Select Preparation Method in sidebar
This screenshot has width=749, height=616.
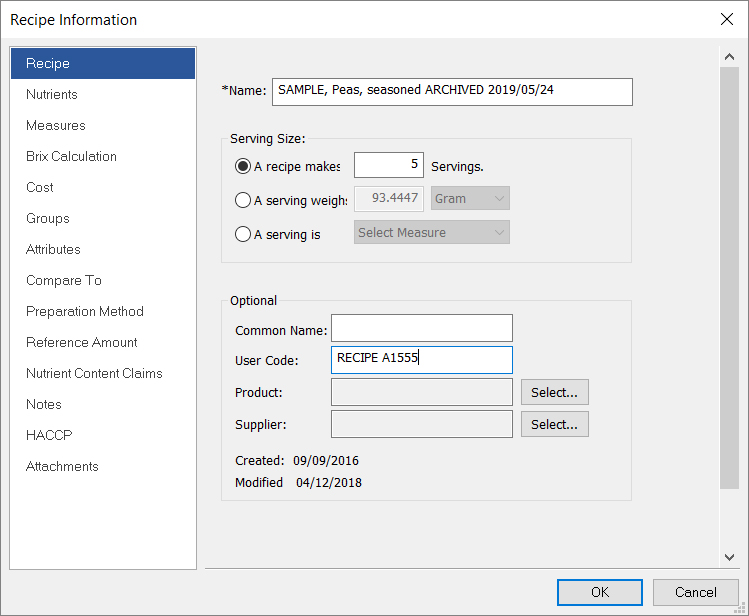[85, 311]
